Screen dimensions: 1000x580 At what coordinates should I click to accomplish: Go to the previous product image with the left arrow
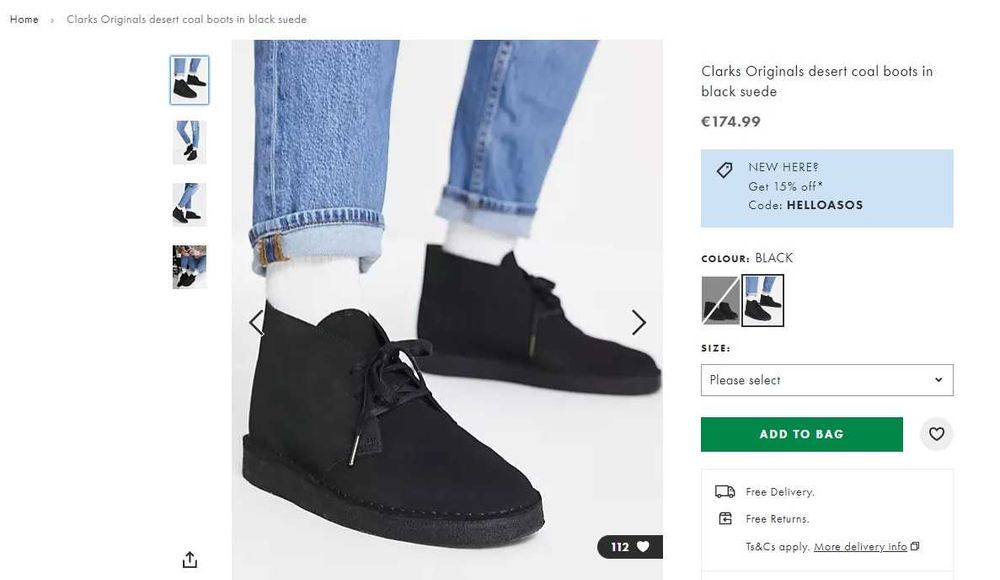256,322
